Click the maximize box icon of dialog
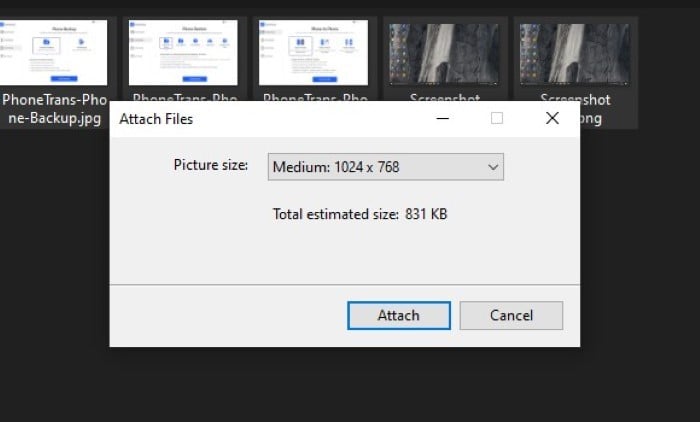The image size is (700, 422). click(497, 118)
